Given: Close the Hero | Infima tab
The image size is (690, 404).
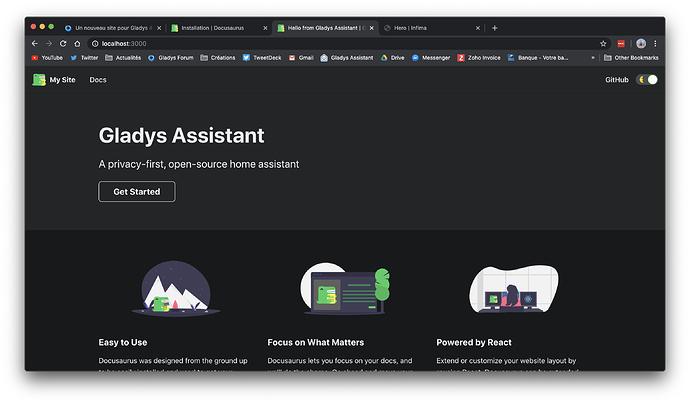Looking at the screenshot, I should tap(478, 28).
